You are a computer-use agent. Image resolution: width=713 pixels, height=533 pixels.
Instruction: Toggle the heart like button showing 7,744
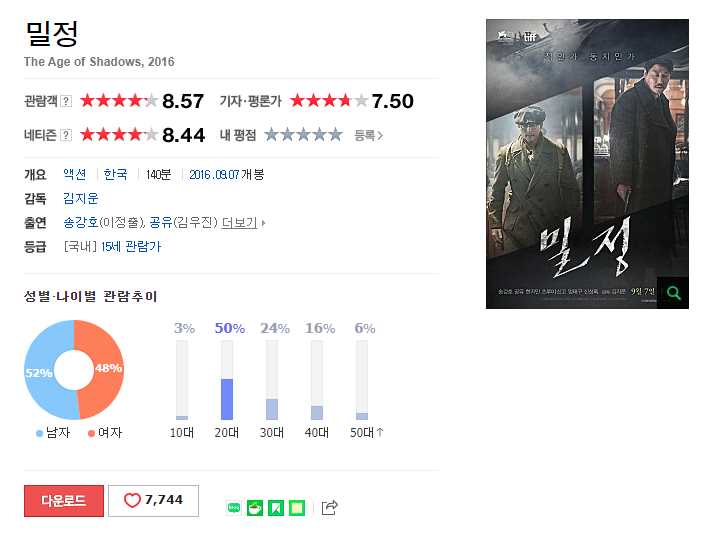click(153, 501)
